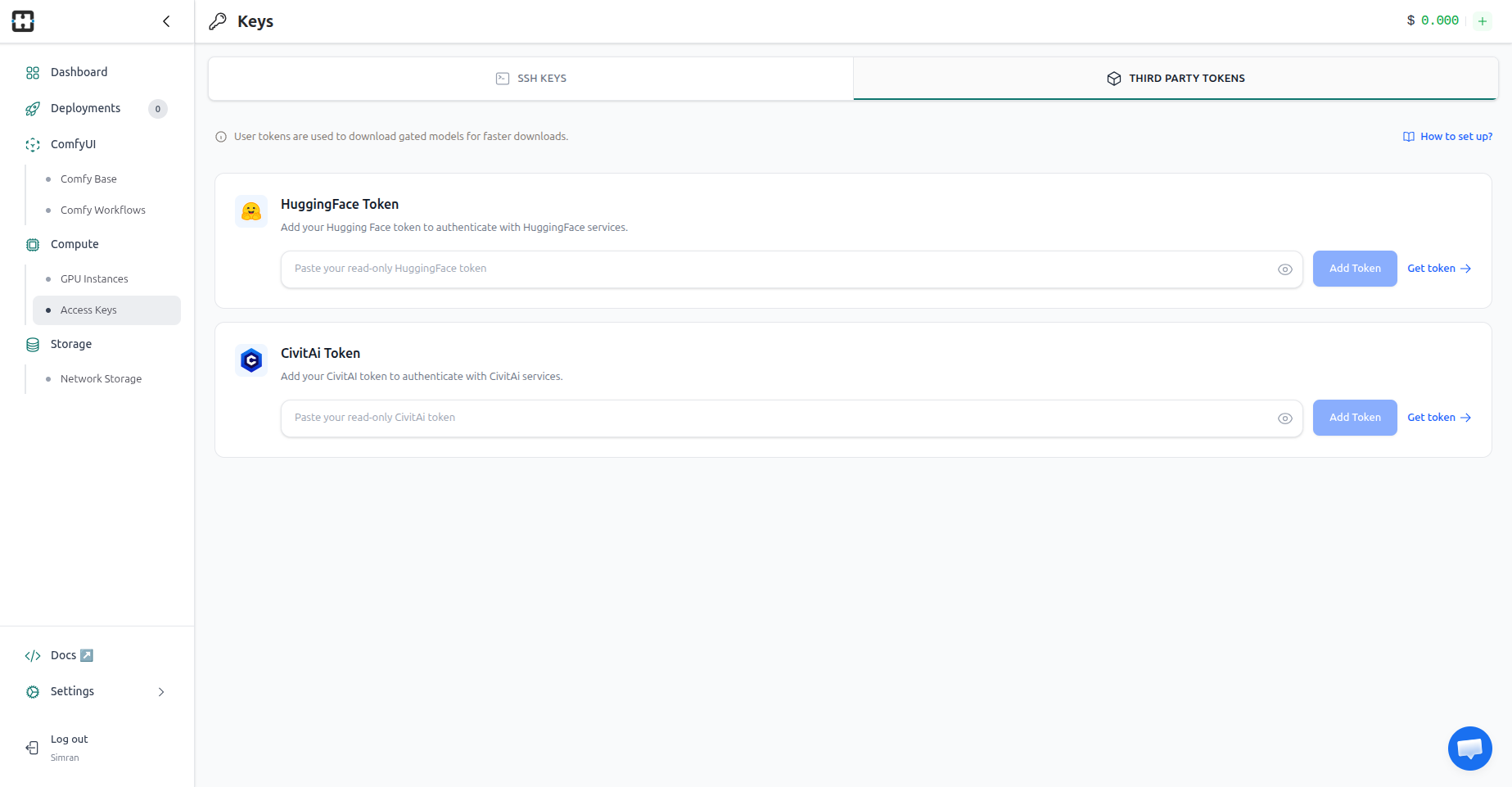The width and height of the screenshot is (1512, 787).
Task: Click the CivitAi hexagon logo
Action: click(251, 360)
